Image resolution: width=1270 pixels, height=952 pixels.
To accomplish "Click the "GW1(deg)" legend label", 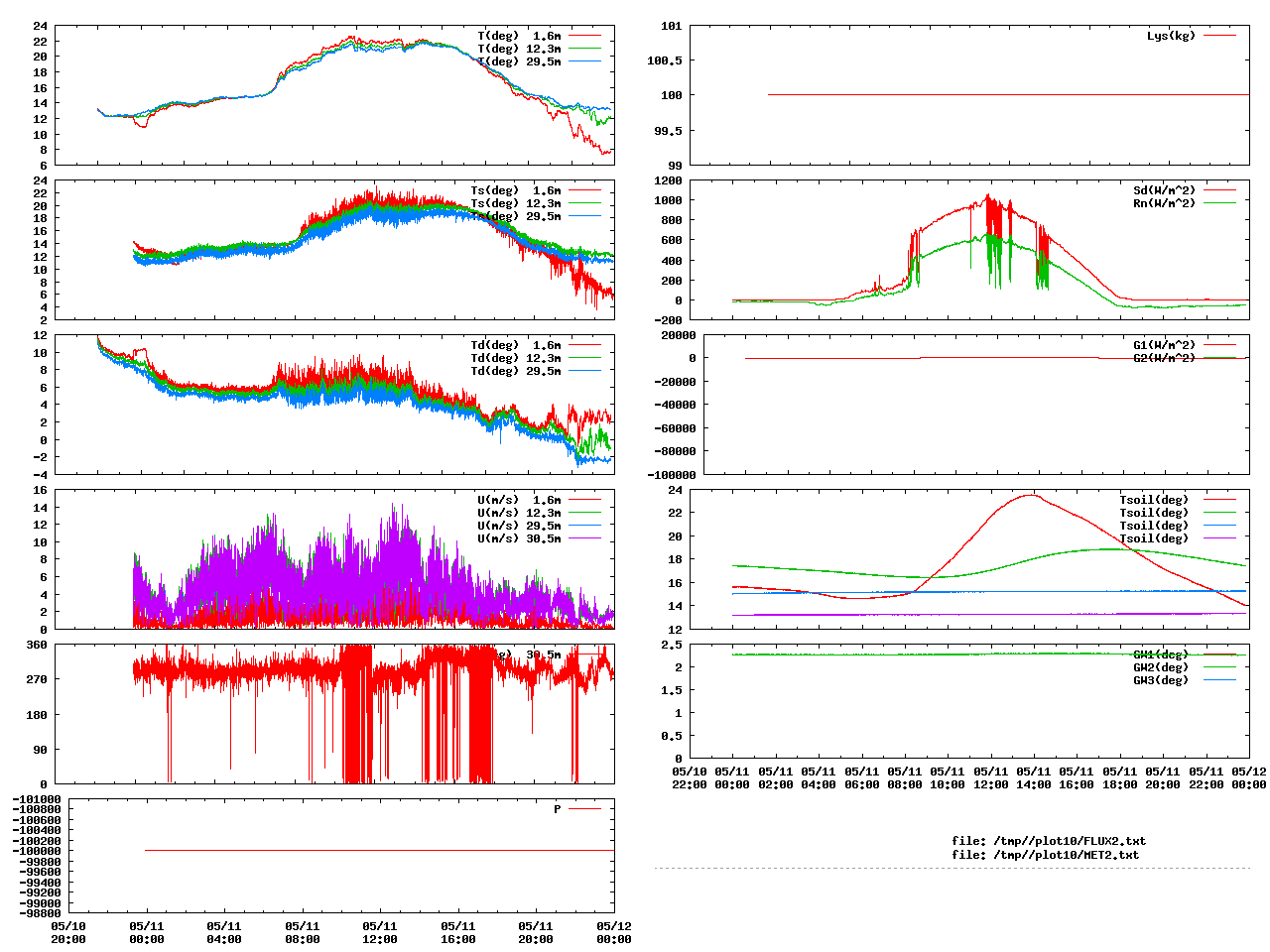I will (x=1161, y=654).
